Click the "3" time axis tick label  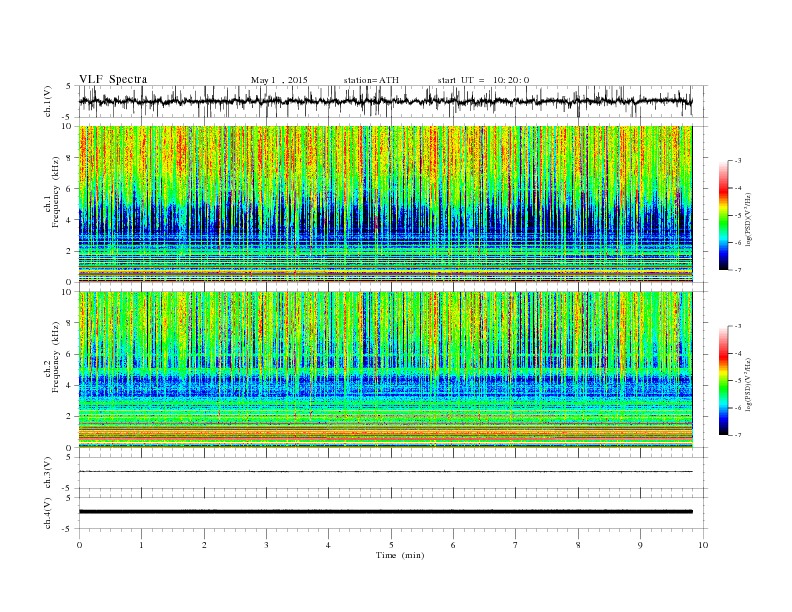point(266,545)
